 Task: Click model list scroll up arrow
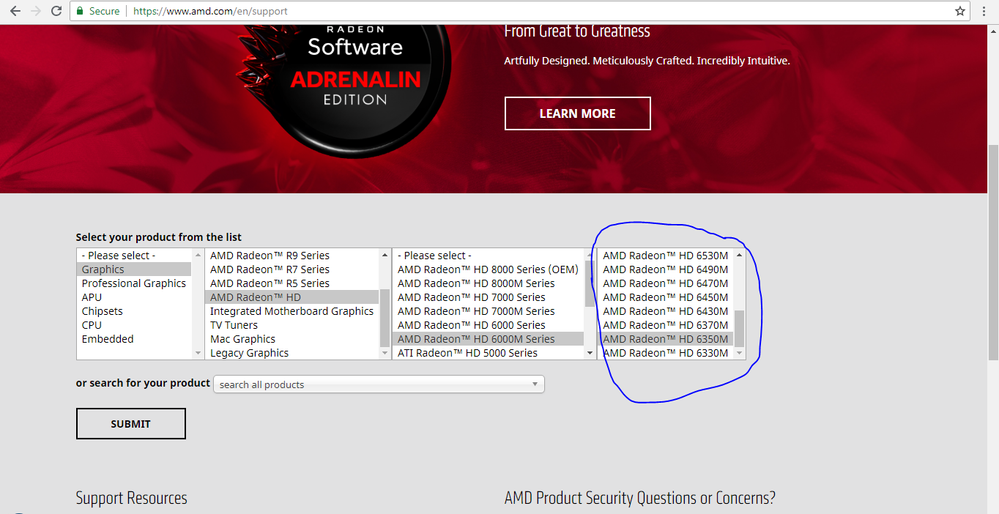(x=740, y=255)
